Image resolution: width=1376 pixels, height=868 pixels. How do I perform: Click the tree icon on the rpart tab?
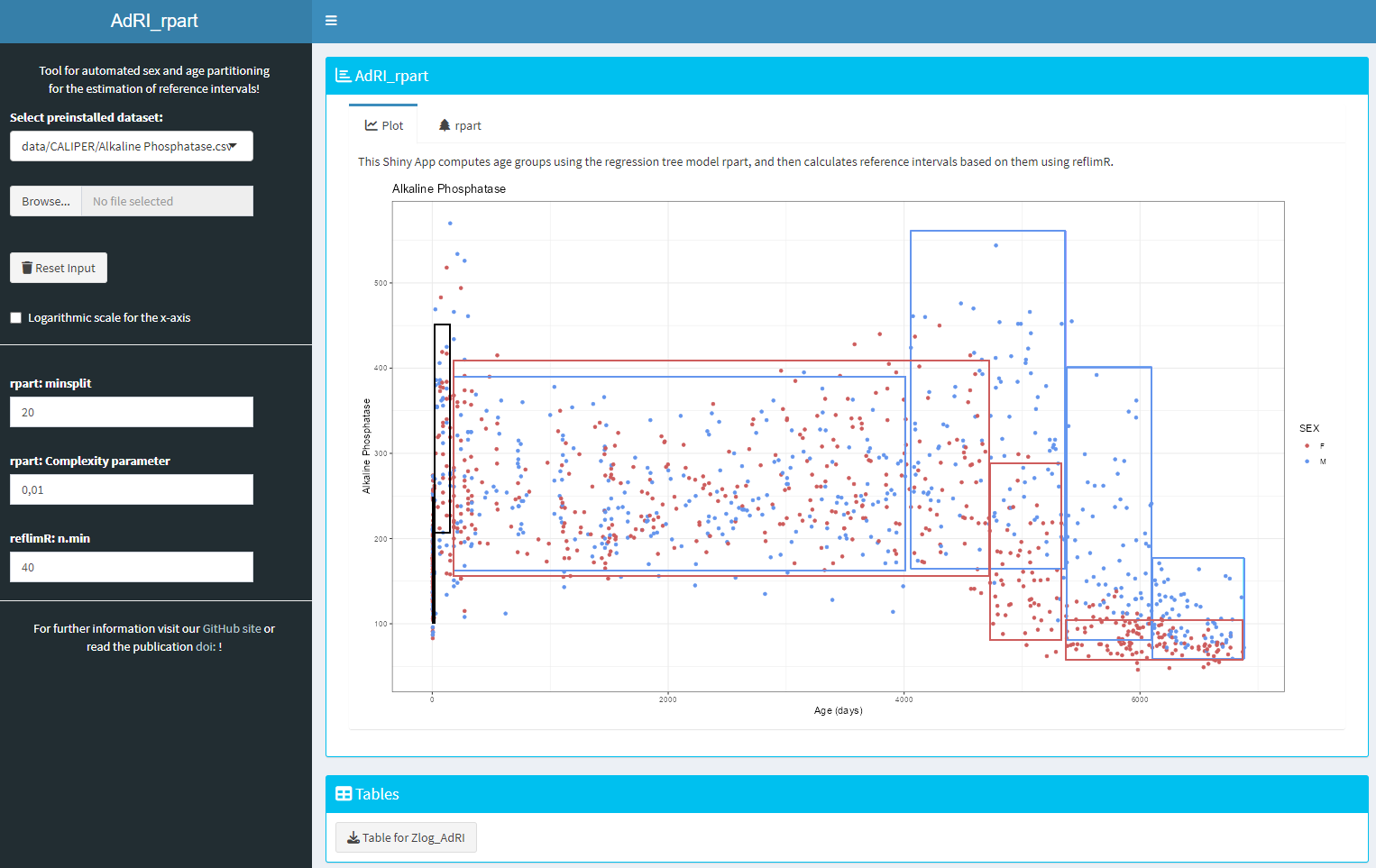coord(445,125)
